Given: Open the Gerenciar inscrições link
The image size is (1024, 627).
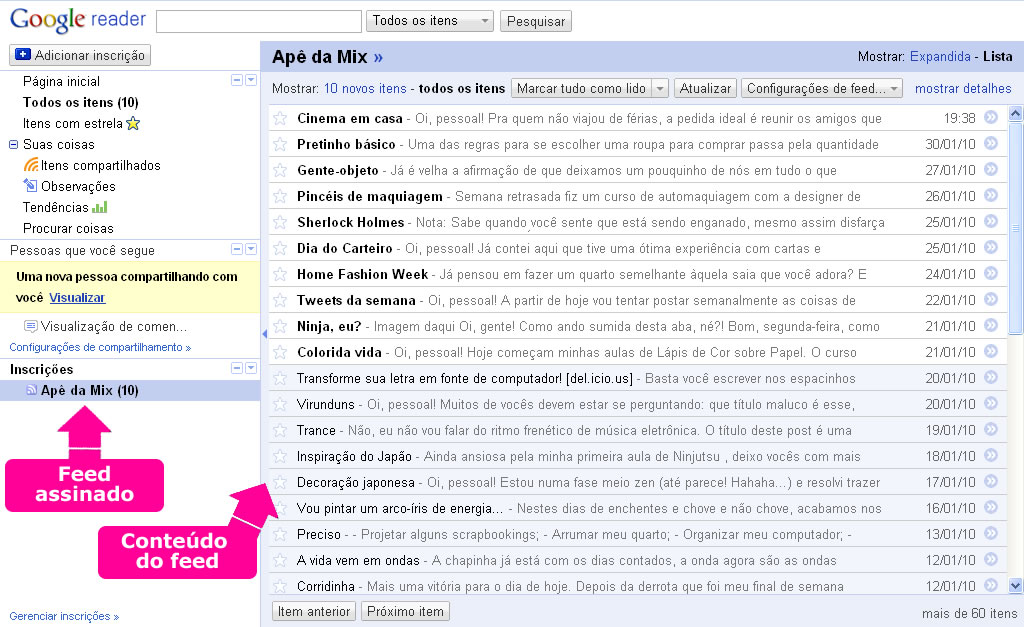Looking at the screenshot, I should tap(61, 616).
